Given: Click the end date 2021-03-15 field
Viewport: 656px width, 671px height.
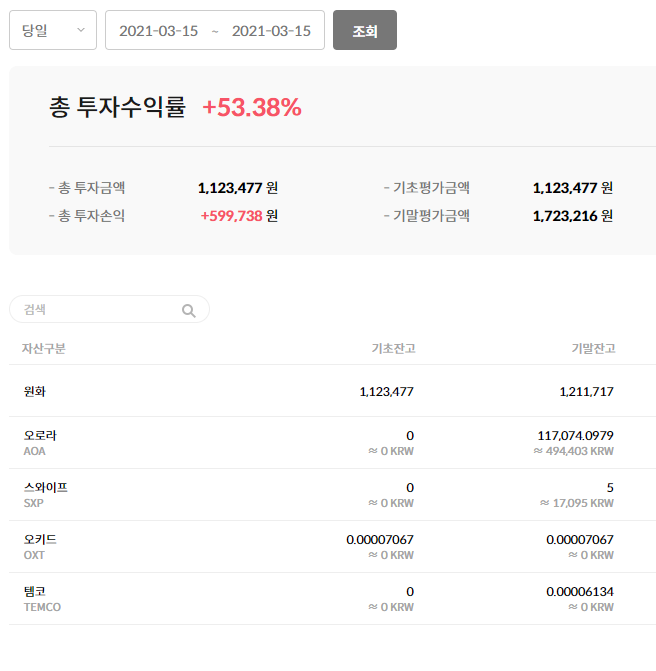Looking at the screenshot, I should pos(271,31).
